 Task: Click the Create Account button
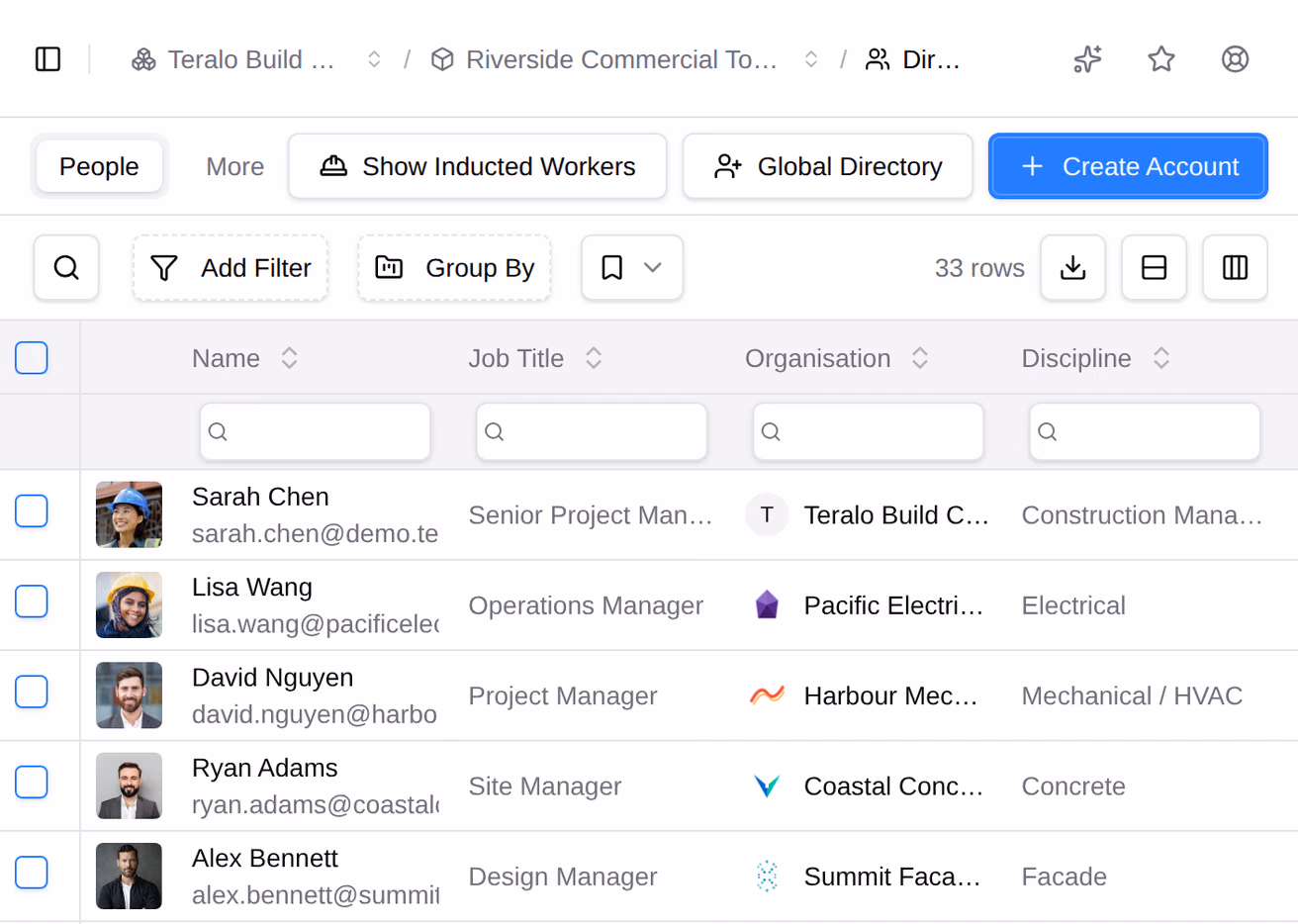click(x=1128, y=166)
